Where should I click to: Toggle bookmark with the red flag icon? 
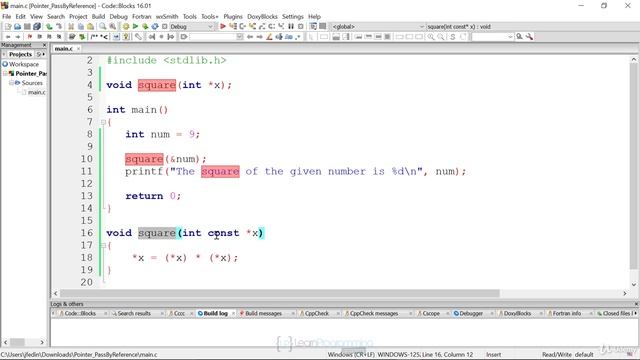point(29,37)
